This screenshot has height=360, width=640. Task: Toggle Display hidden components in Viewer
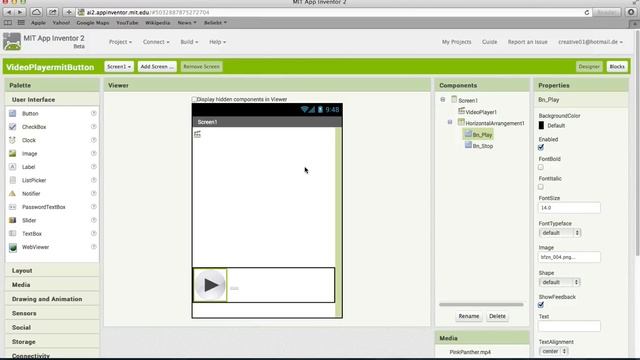point(194,99)
